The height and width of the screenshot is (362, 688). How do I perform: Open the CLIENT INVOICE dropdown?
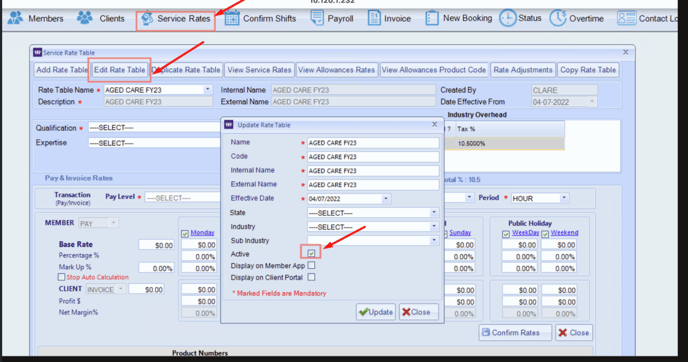pyautogui.click(x=121, y=289)
